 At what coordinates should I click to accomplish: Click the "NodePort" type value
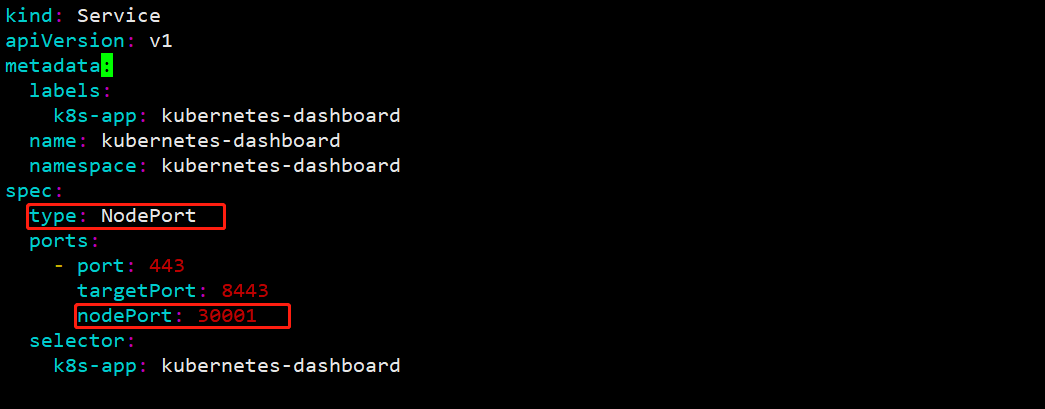pos(148,216)
